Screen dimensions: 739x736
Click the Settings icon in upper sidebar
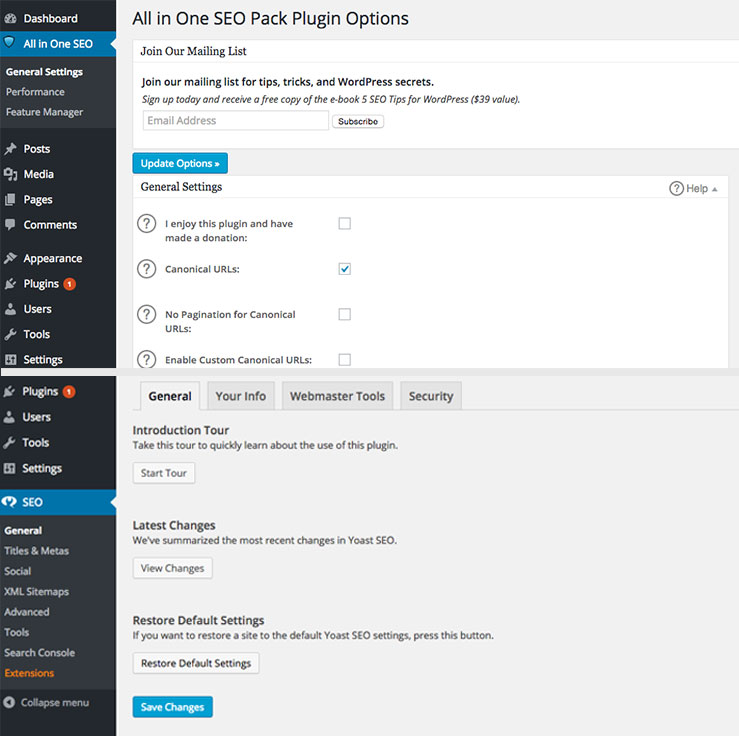click(10, 360)
